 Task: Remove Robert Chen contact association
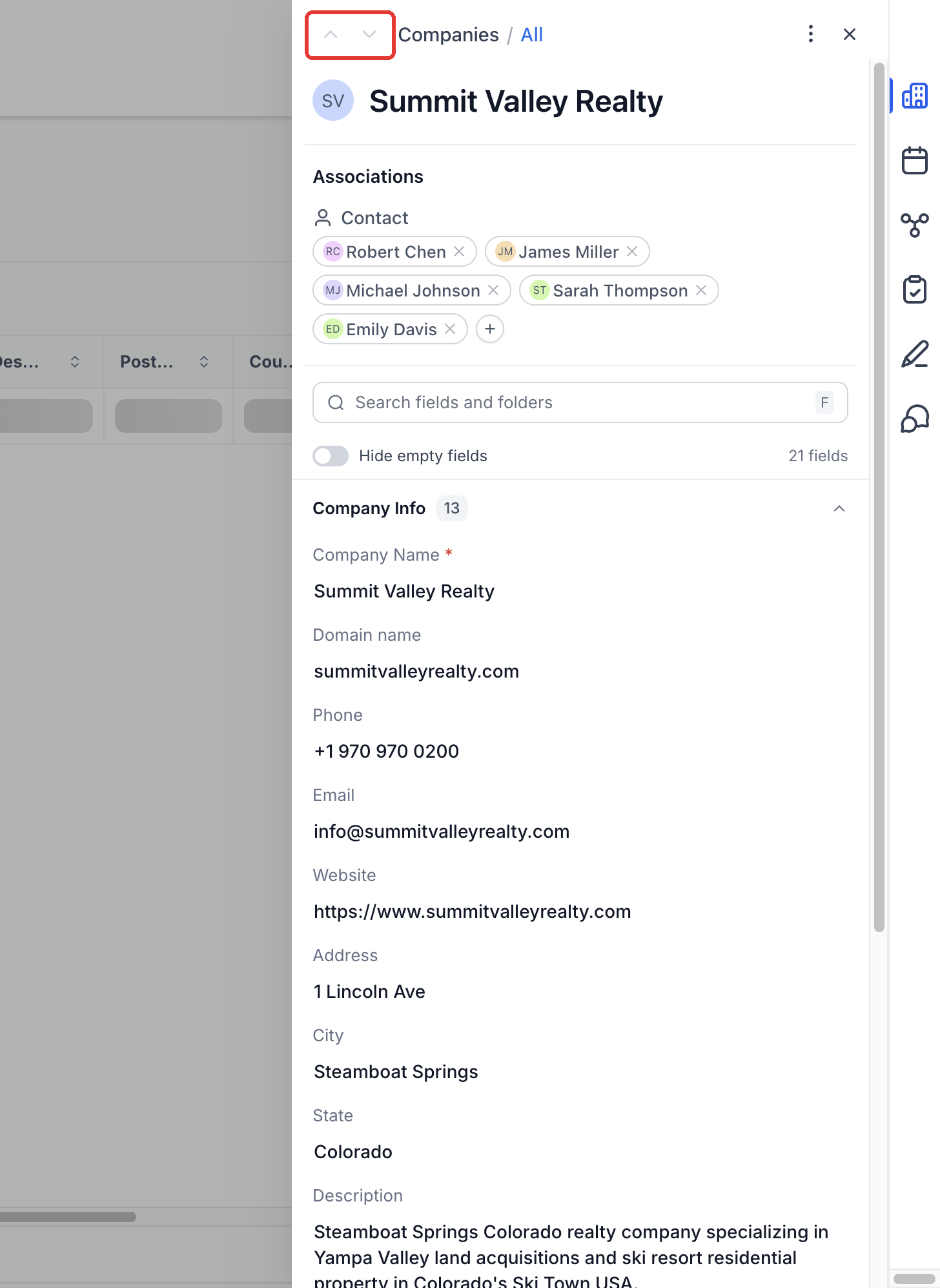point(459,251)
